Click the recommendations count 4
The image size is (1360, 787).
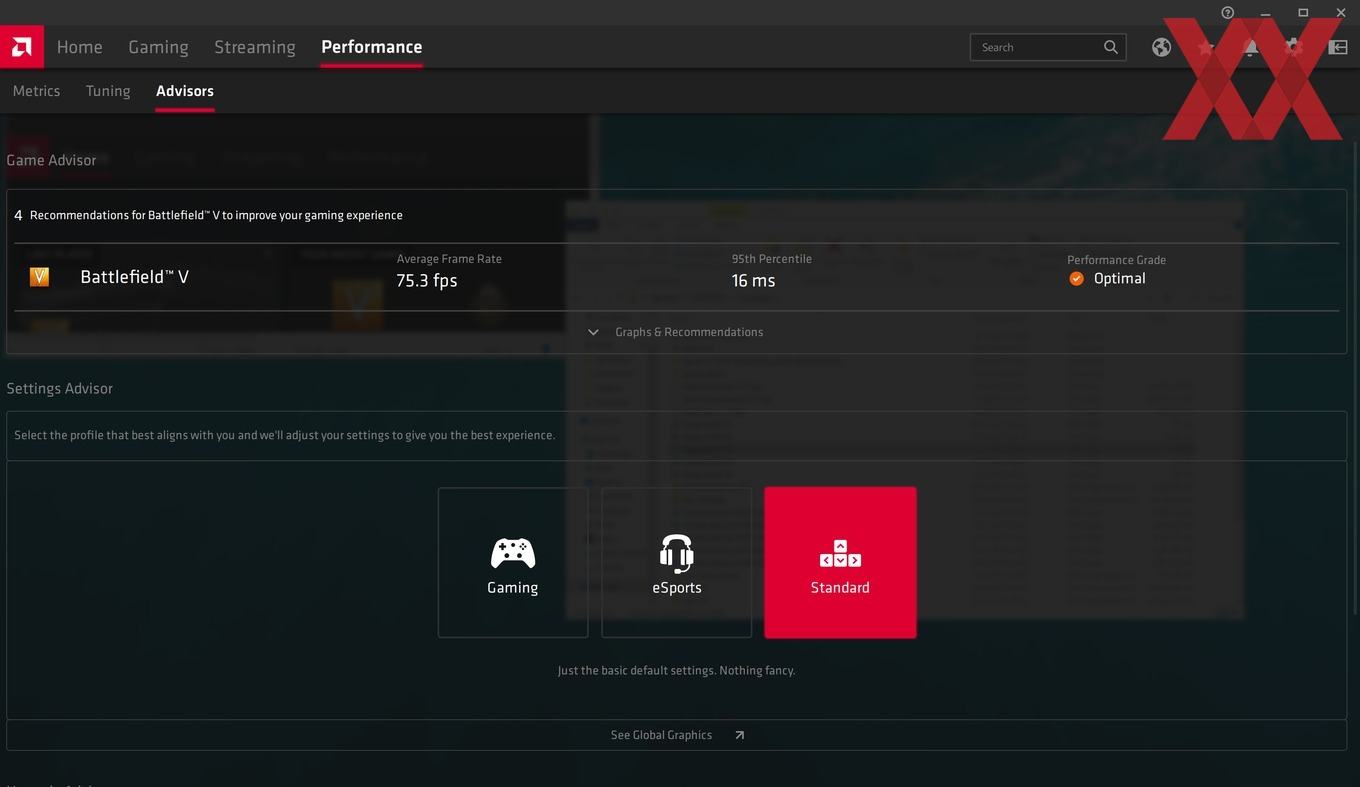point(18,215)
